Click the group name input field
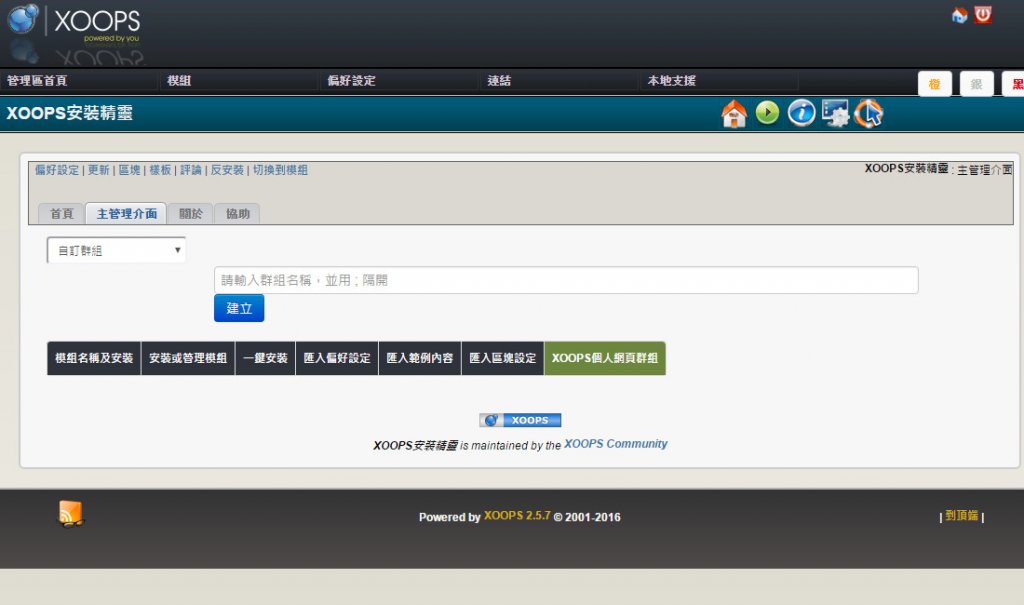1024x605 pixels. 566,281
